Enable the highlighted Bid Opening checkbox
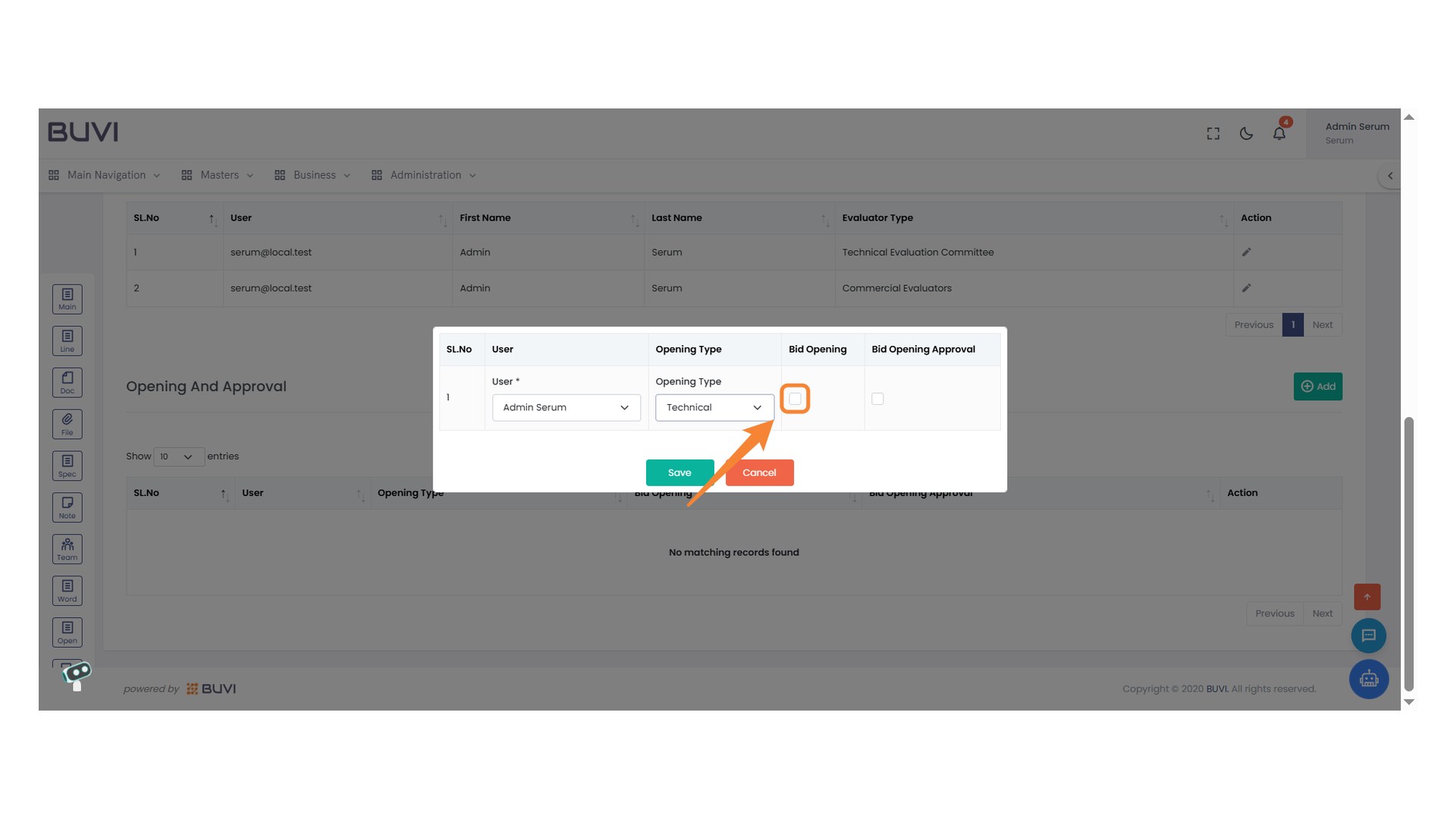The width and height of the screenshot is (1456, 819). pos(795,398)
